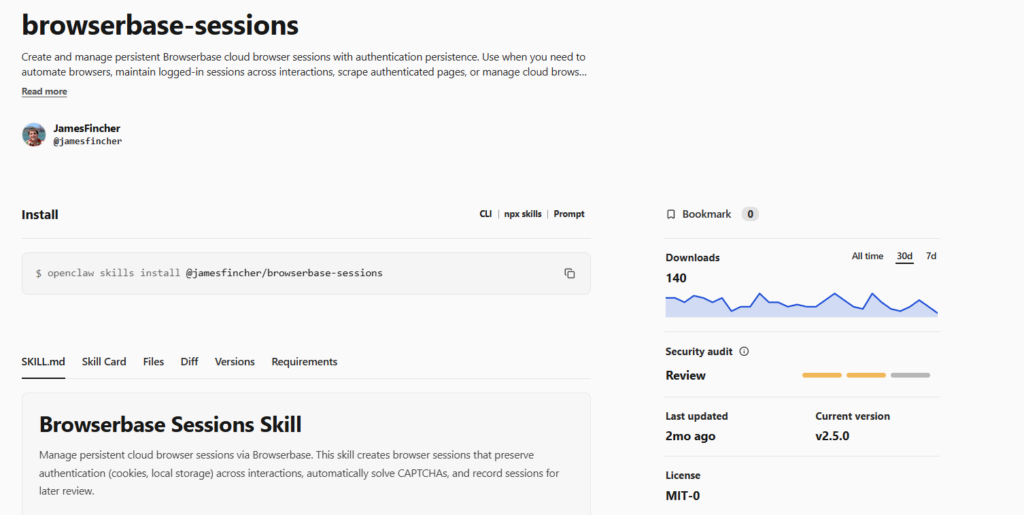Click the Downloads label
Screen dimensions: 1024x515
tap(692, 257)
